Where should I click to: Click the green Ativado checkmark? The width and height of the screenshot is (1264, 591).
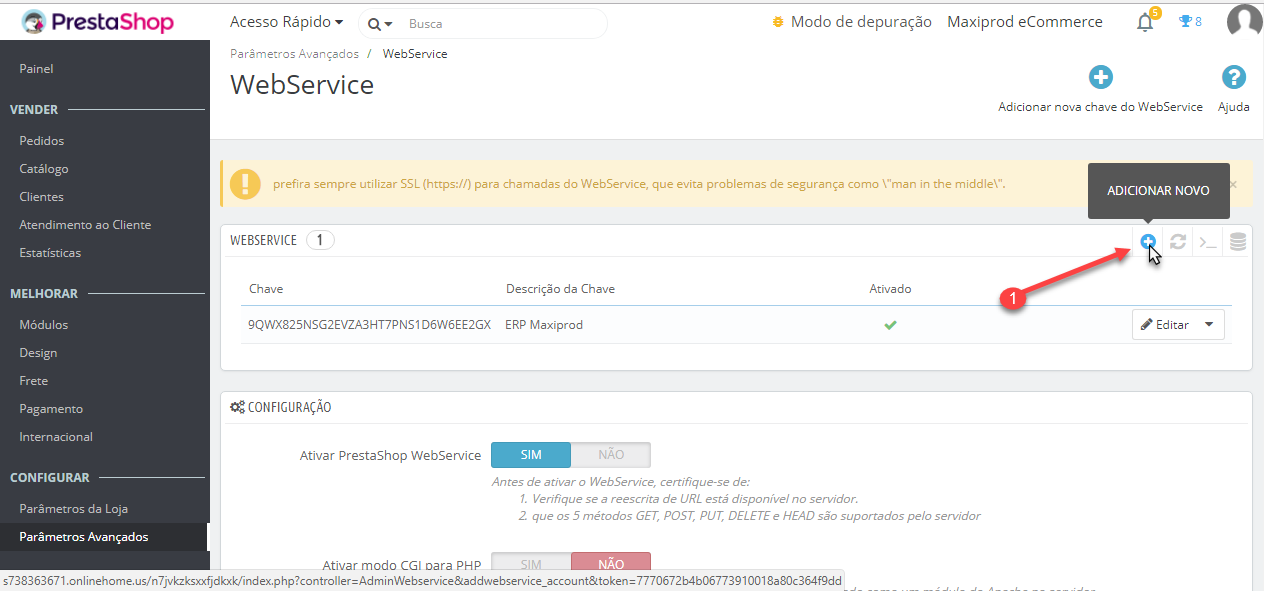click(x=890, y=325)
